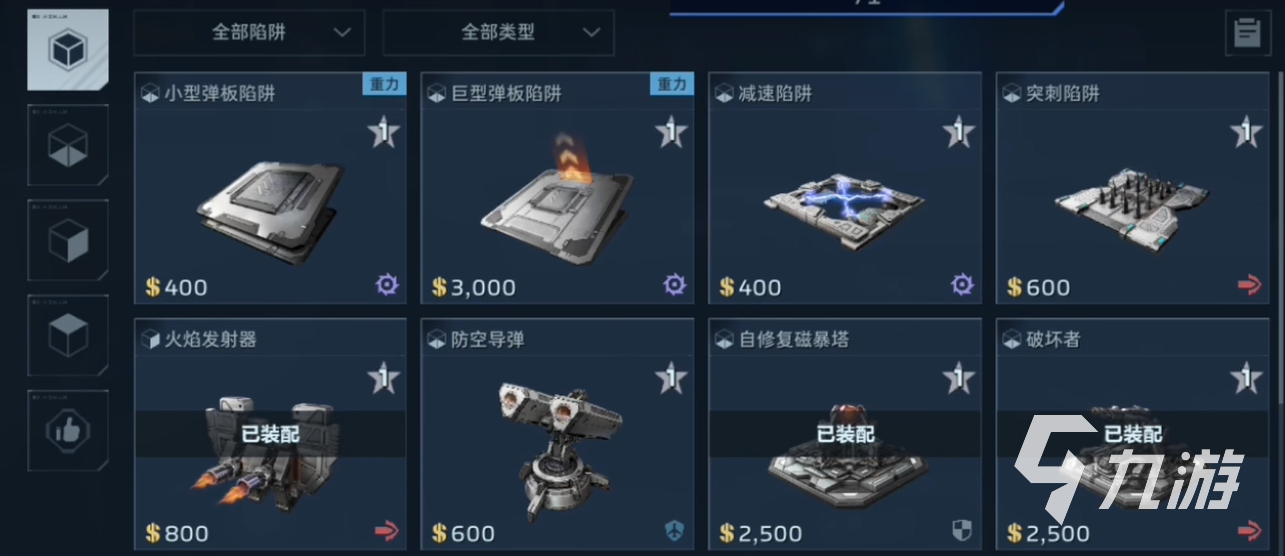Switch to the third cube sidebar tab
This screenshot has width=1285, height=556.
(x=68, y=240)
